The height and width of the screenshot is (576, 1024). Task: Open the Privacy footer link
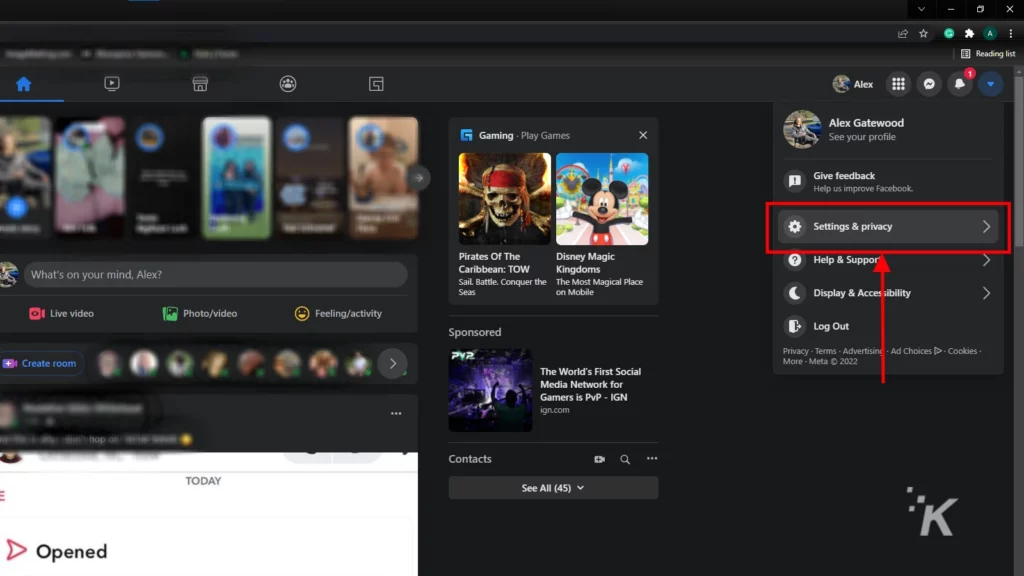(x=795, y=351)
